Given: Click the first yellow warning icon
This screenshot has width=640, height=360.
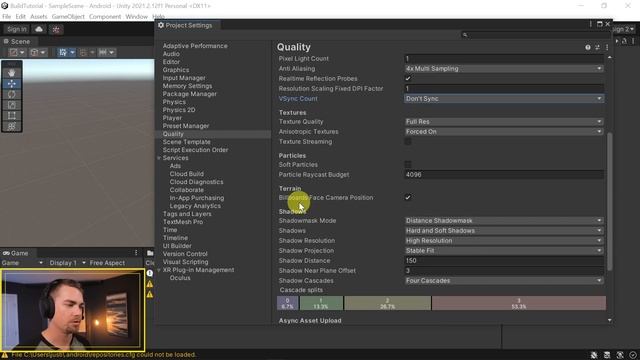Looking at the screenshot, I should (150, 284).
